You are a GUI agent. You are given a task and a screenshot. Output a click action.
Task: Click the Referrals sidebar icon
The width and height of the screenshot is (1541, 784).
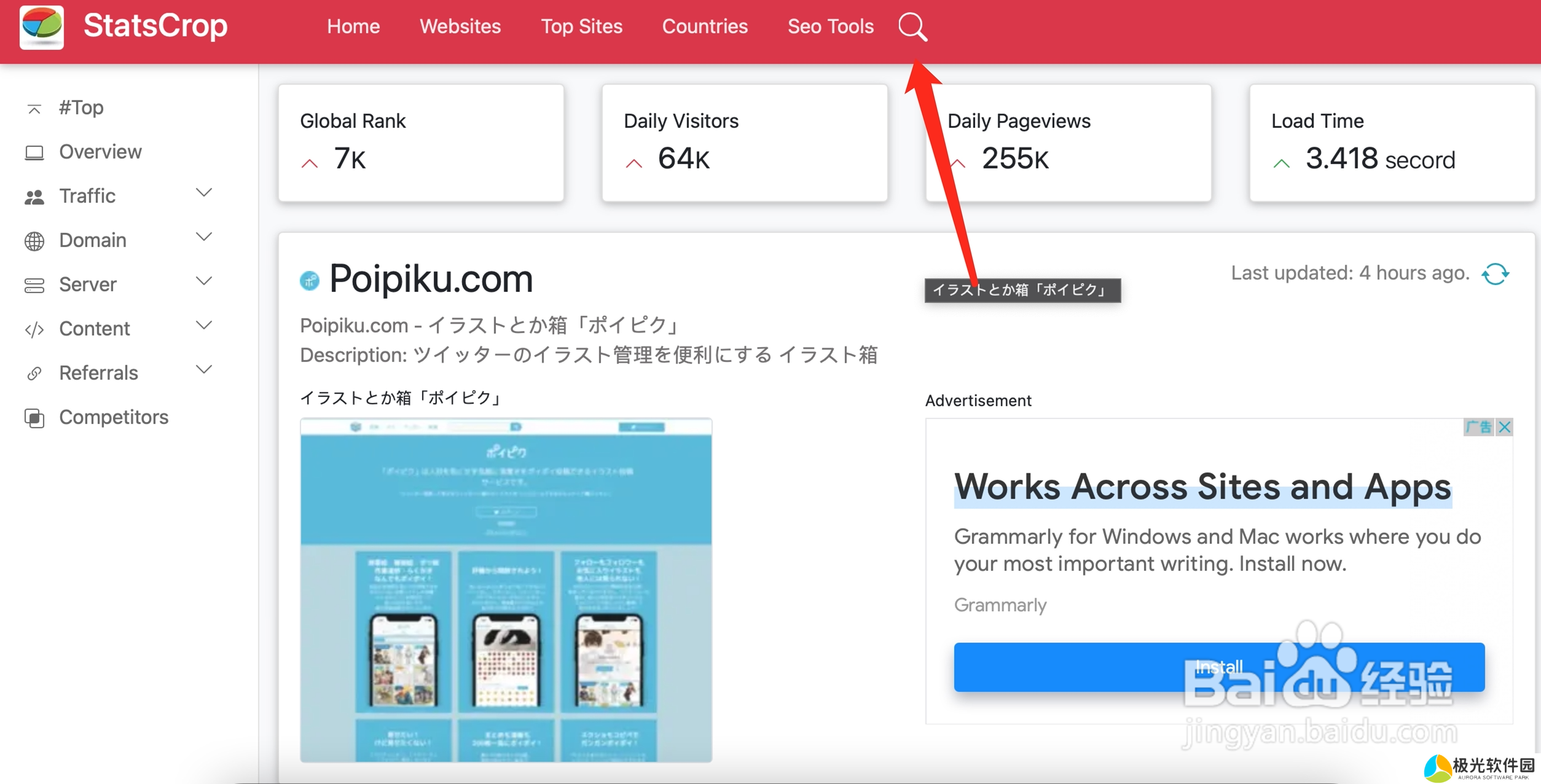[x=34, y=372]
